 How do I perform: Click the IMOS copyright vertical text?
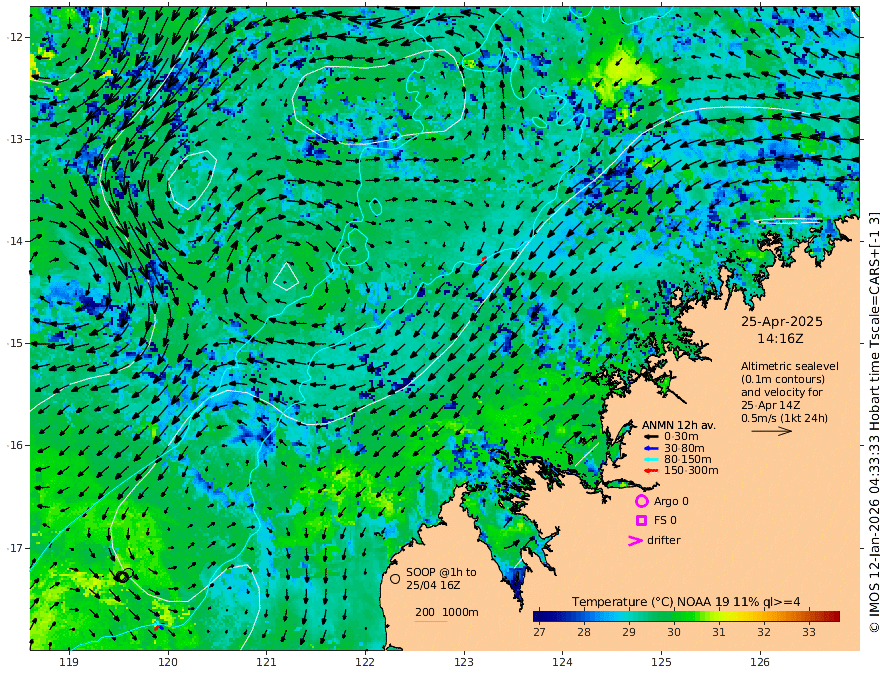[873, 422]
